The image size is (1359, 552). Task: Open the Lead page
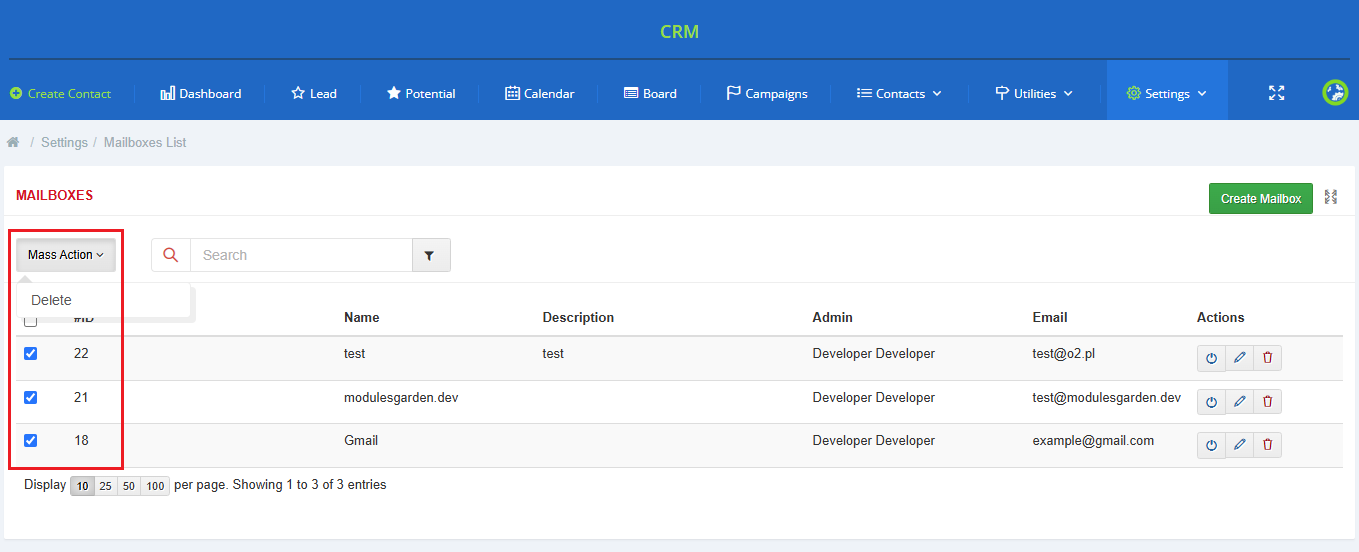(x=314, y=93)
